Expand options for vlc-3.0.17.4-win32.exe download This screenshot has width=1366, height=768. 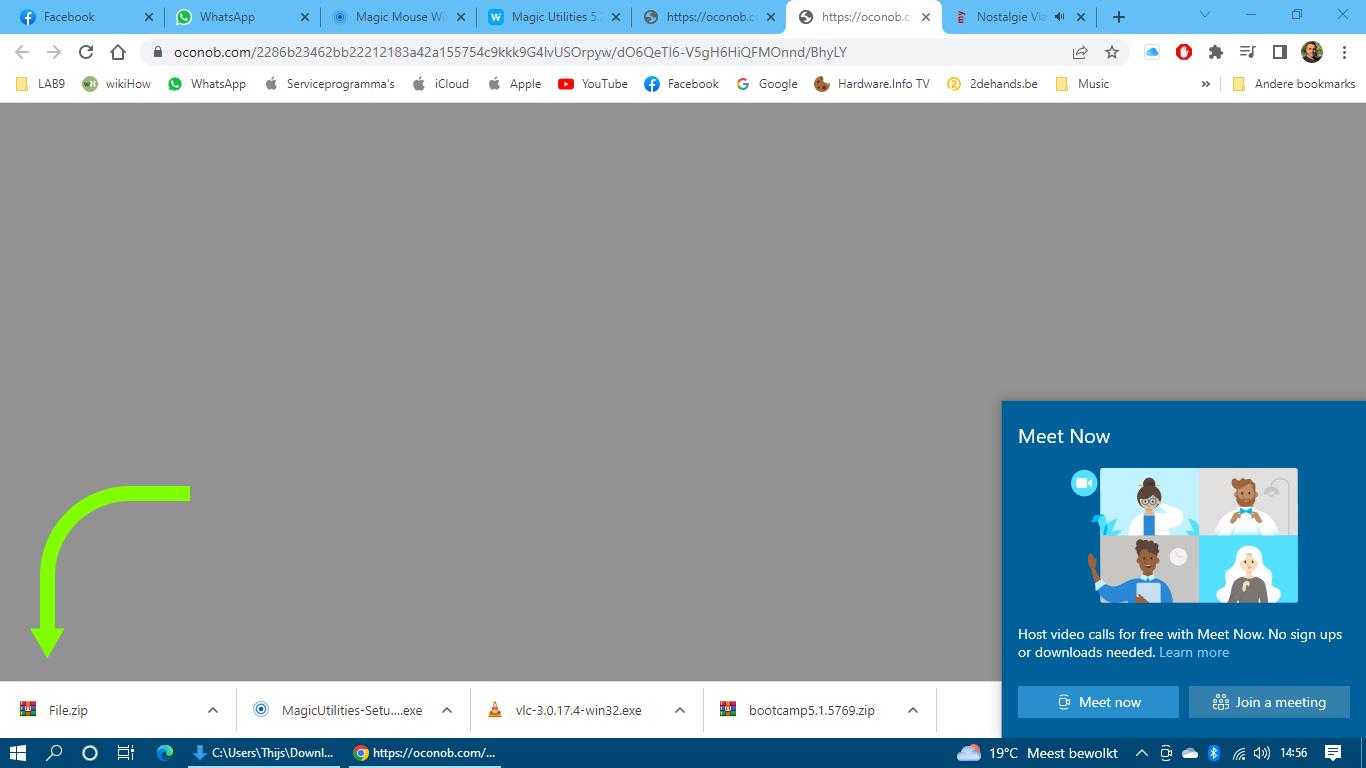(x=680, y=710)
